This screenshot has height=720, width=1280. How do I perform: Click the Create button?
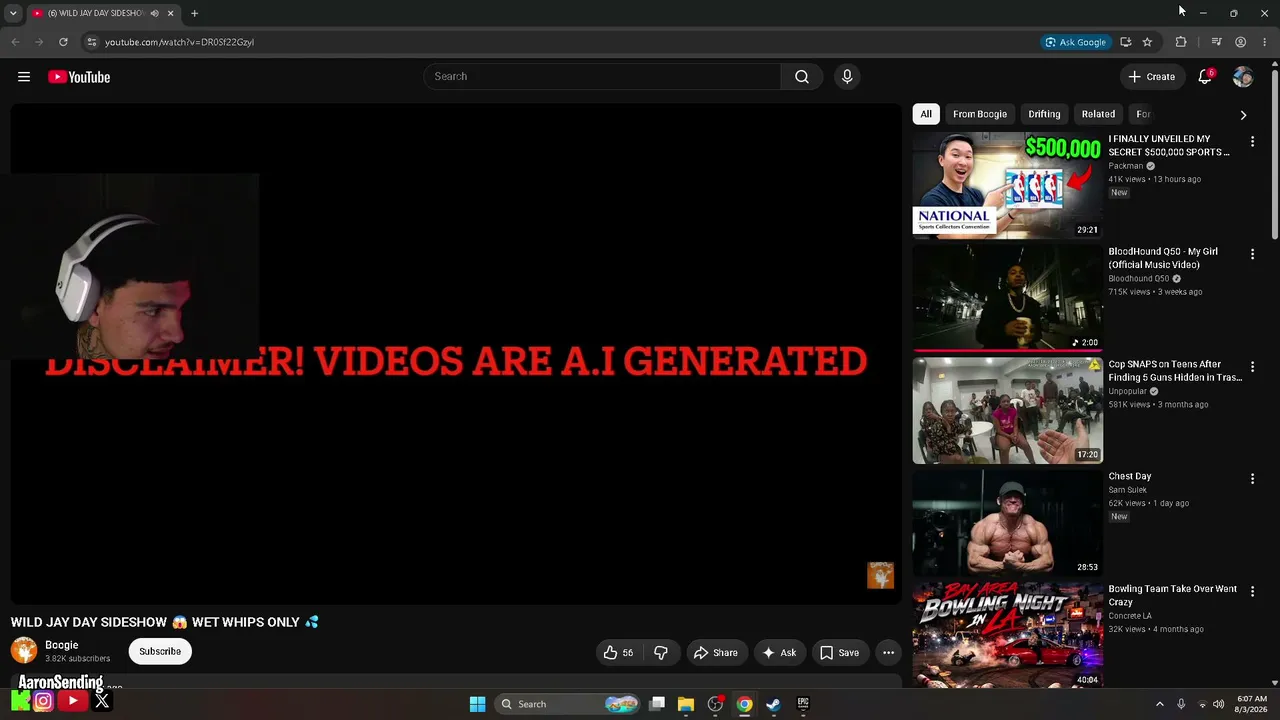[1152, 77]
